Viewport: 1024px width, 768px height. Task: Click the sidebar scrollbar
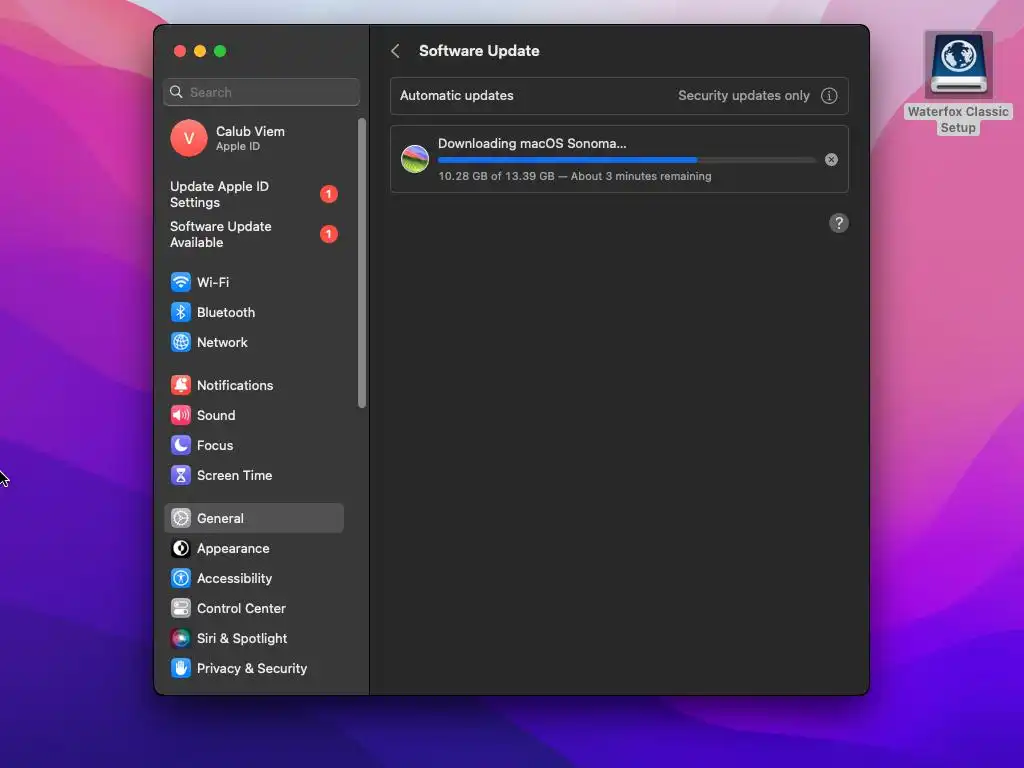tap(362, 263)
